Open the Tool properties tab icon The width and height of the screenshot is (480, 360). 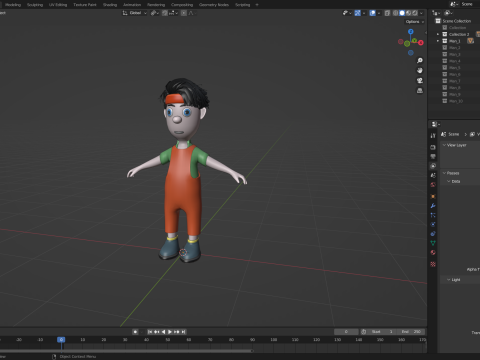[x=433, y=136]
